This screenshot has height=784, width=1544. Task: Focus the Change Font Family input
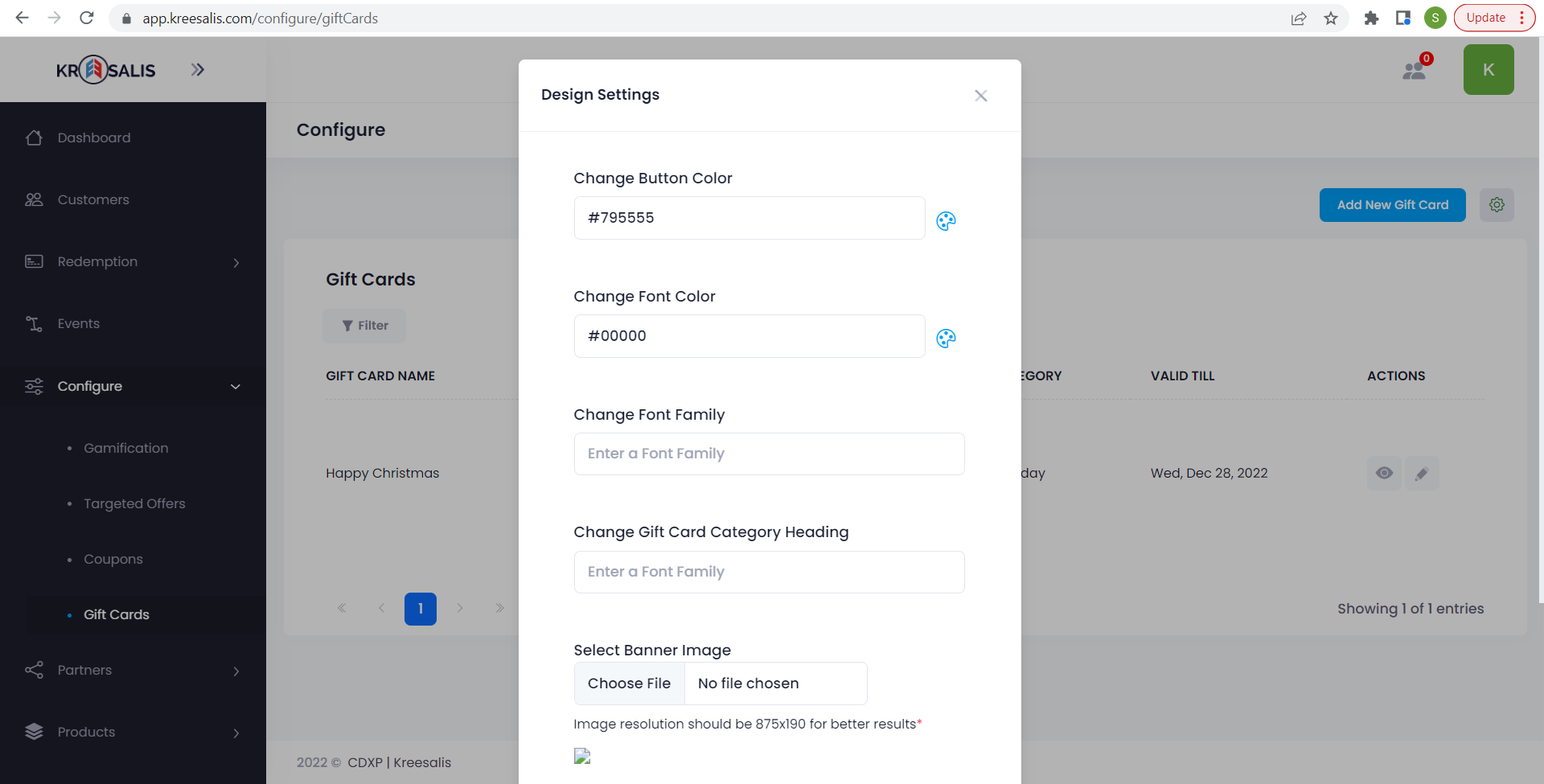click(769, 454)
